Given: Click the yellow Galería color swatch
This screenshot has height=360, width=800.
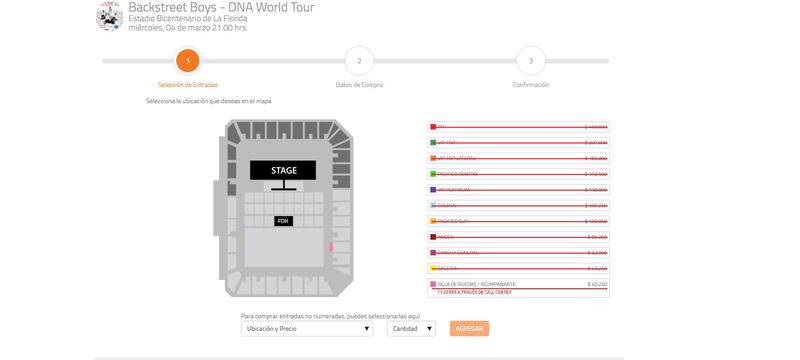Looking at the screenshot, I should (x=433, y=268).
